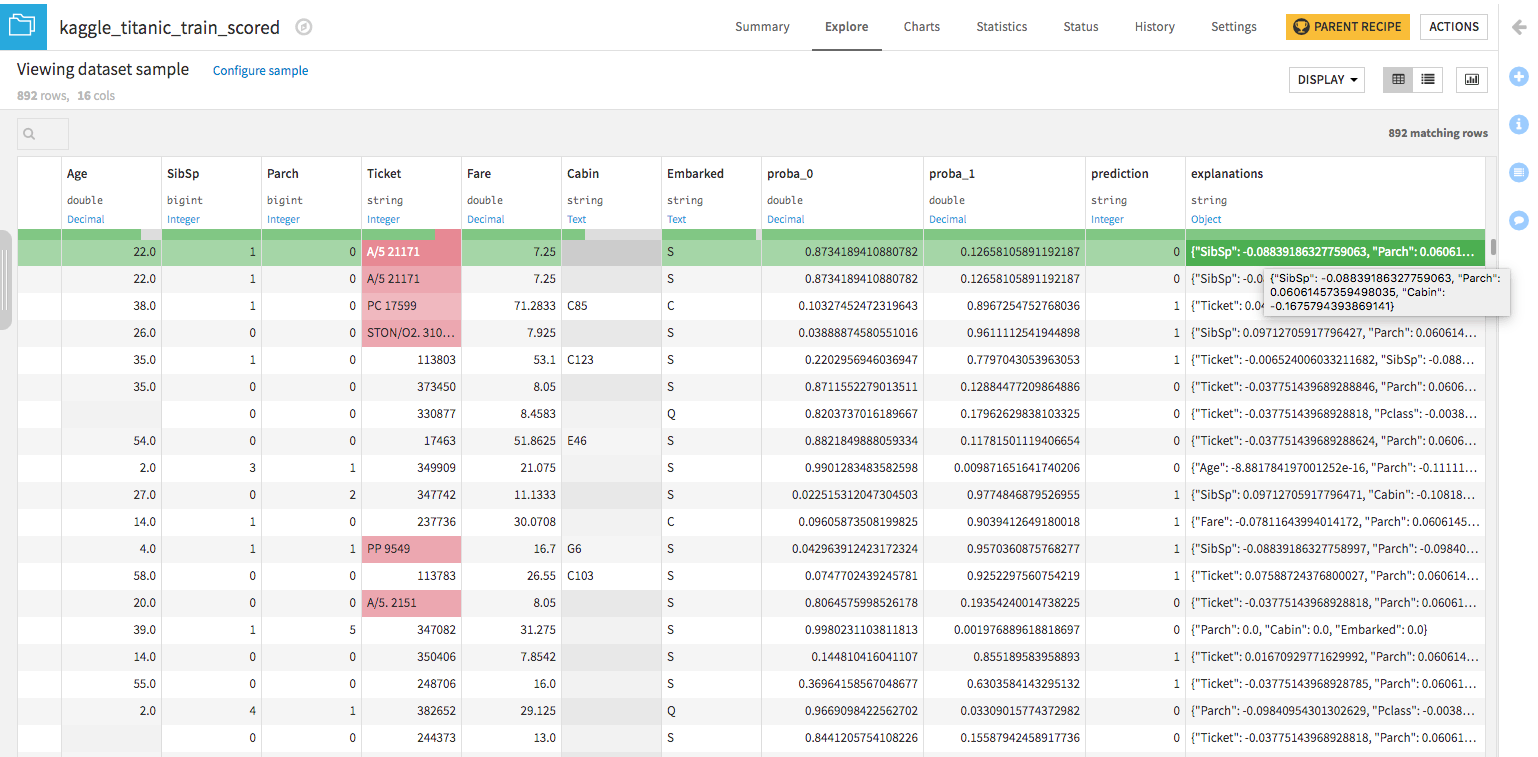Open the DISPLAY dropdown
The image size is (1538, 757).
[1327, 80]
